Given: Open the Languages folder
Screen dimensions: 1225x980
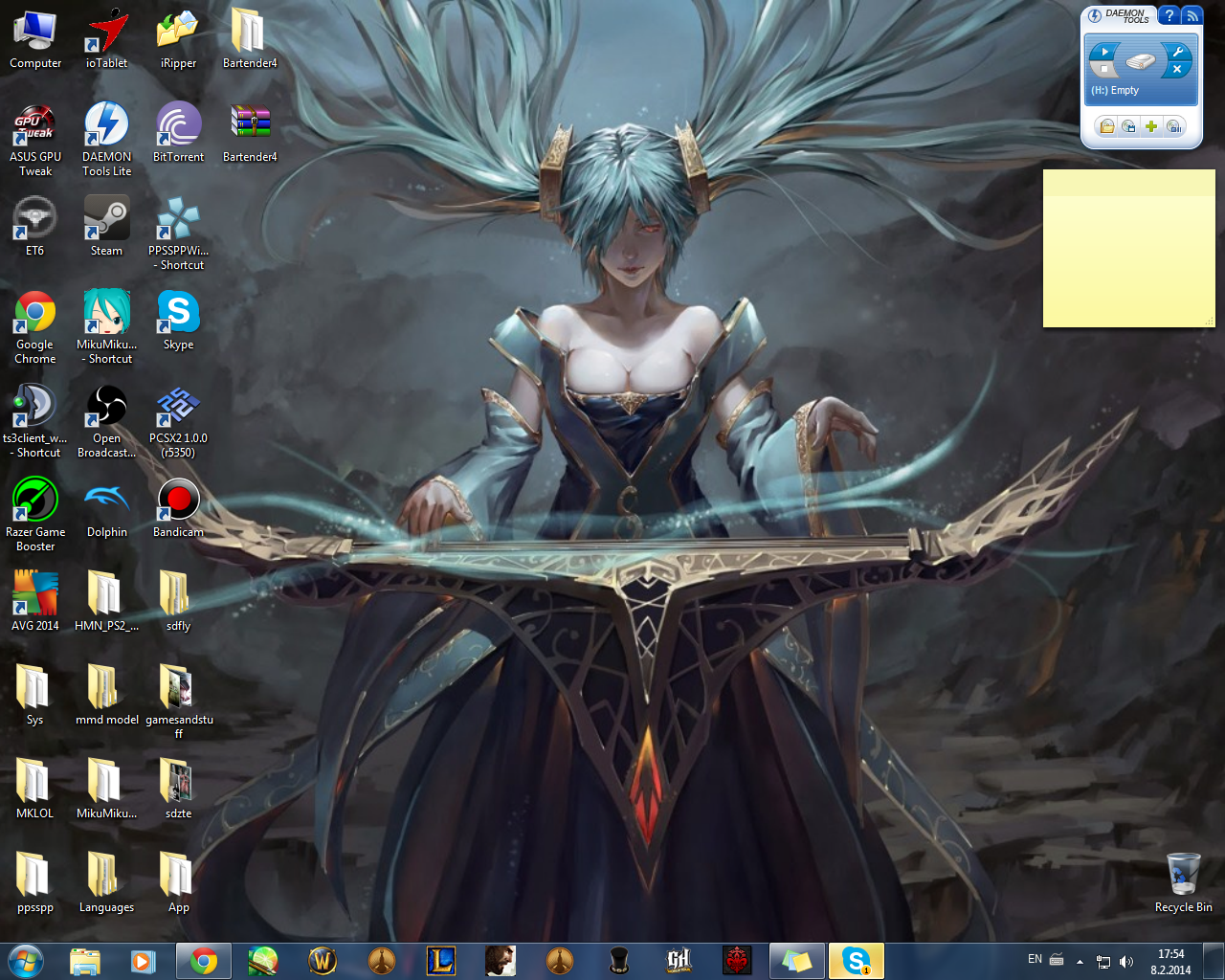Looking at the screenshot, I should [x=106, y=882].
